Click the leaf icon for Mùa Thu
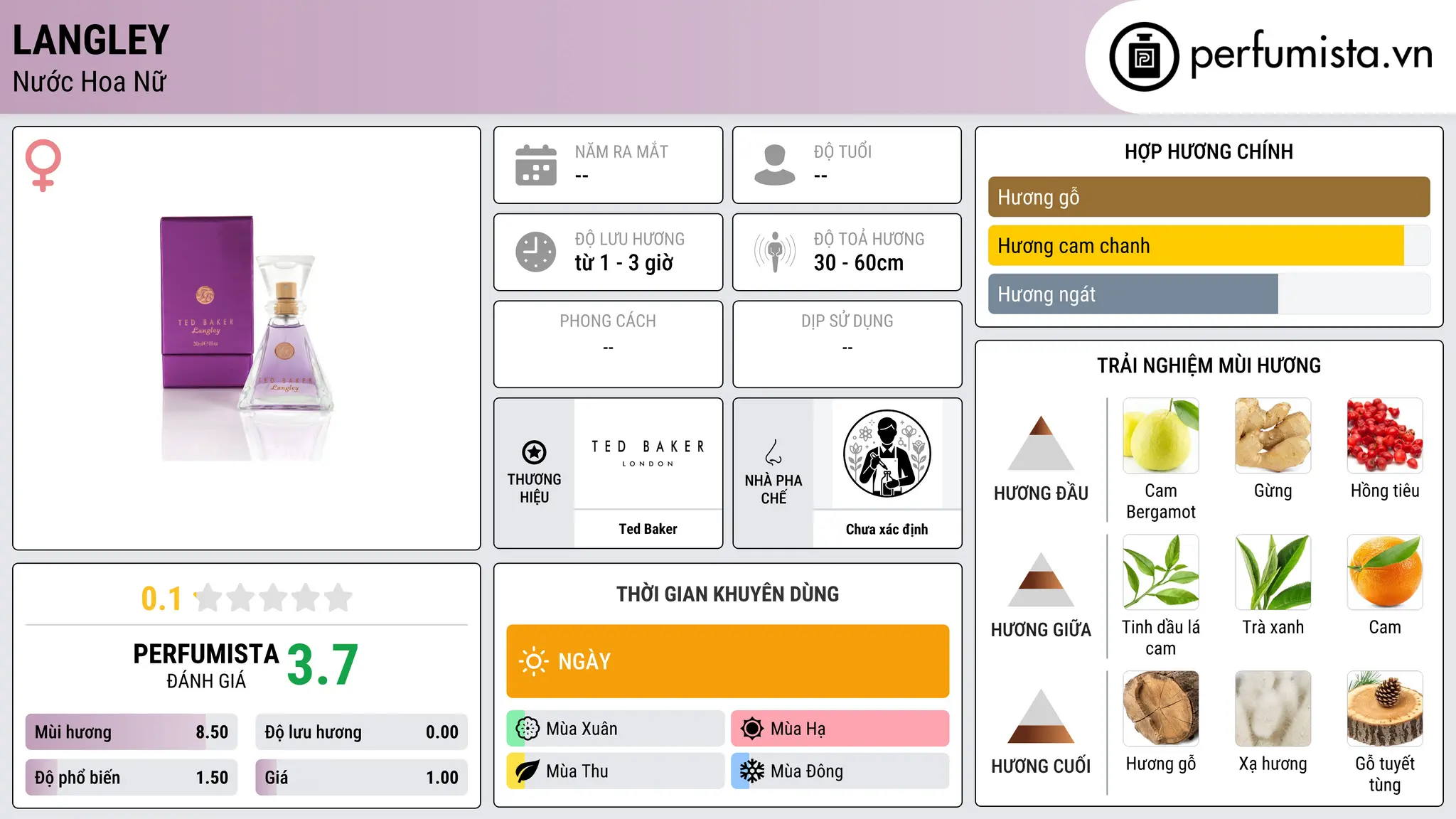 tap(528, 771)
